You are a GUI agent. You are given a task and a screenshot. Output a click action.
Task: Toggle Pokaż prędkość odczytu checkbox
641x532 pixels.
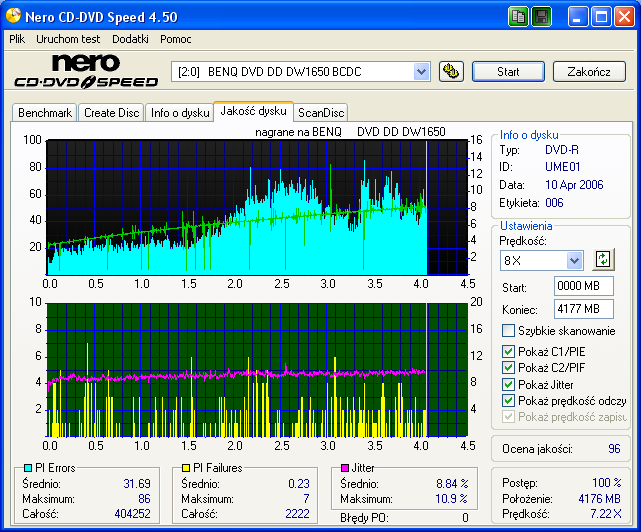pos(508,401)
